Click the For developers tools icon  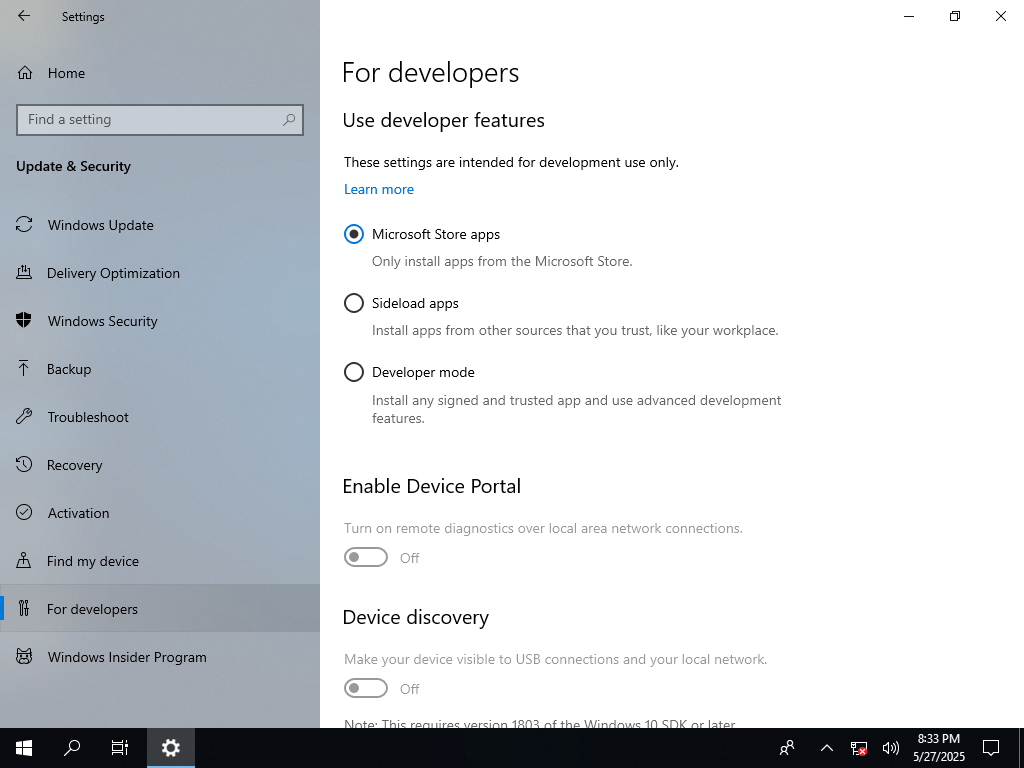click(x=24, y=609)
